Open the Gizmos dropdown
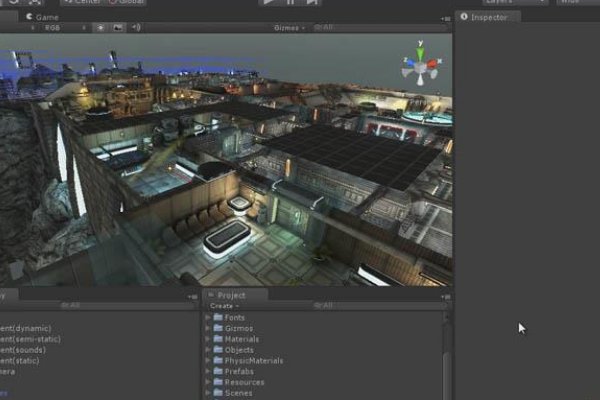Image resolution: width=600 pixels, height=400 pixels. pyautogui.click(x=288, y=28)
